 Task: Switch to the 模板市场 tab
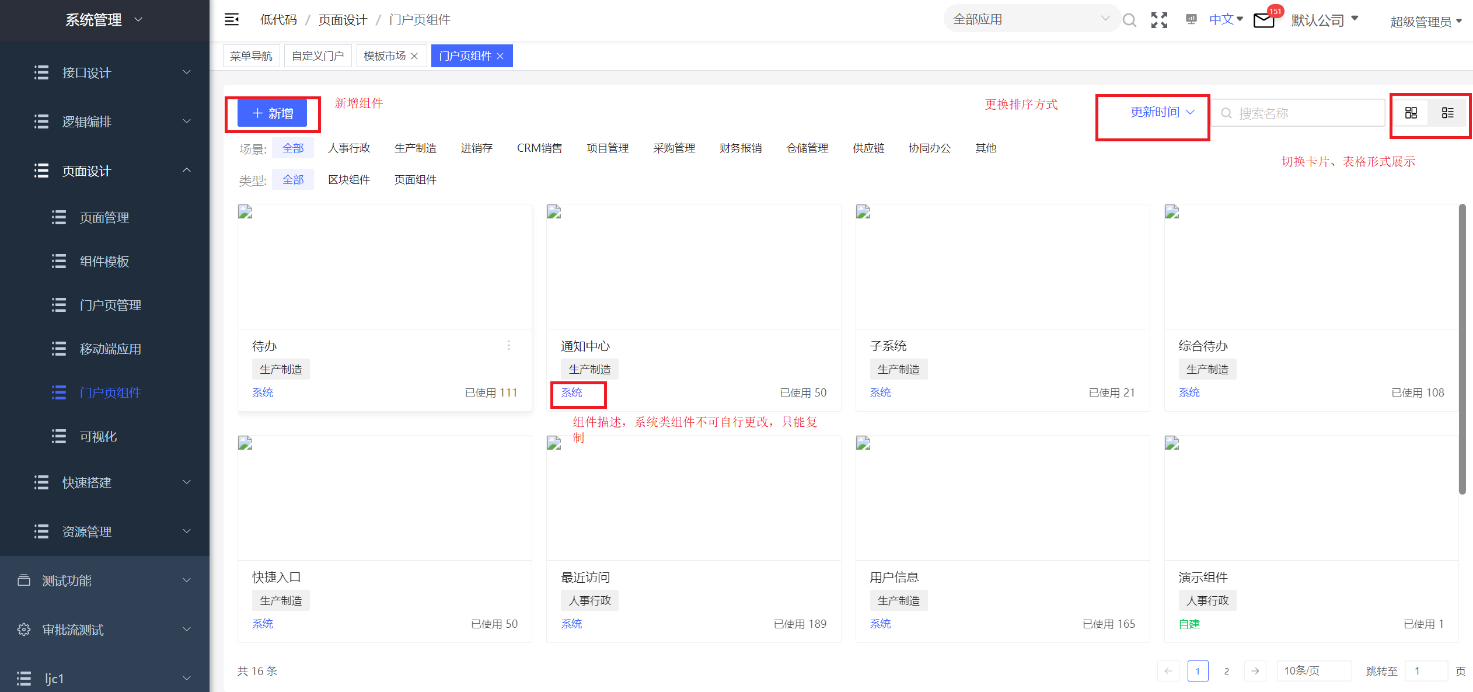391,56
